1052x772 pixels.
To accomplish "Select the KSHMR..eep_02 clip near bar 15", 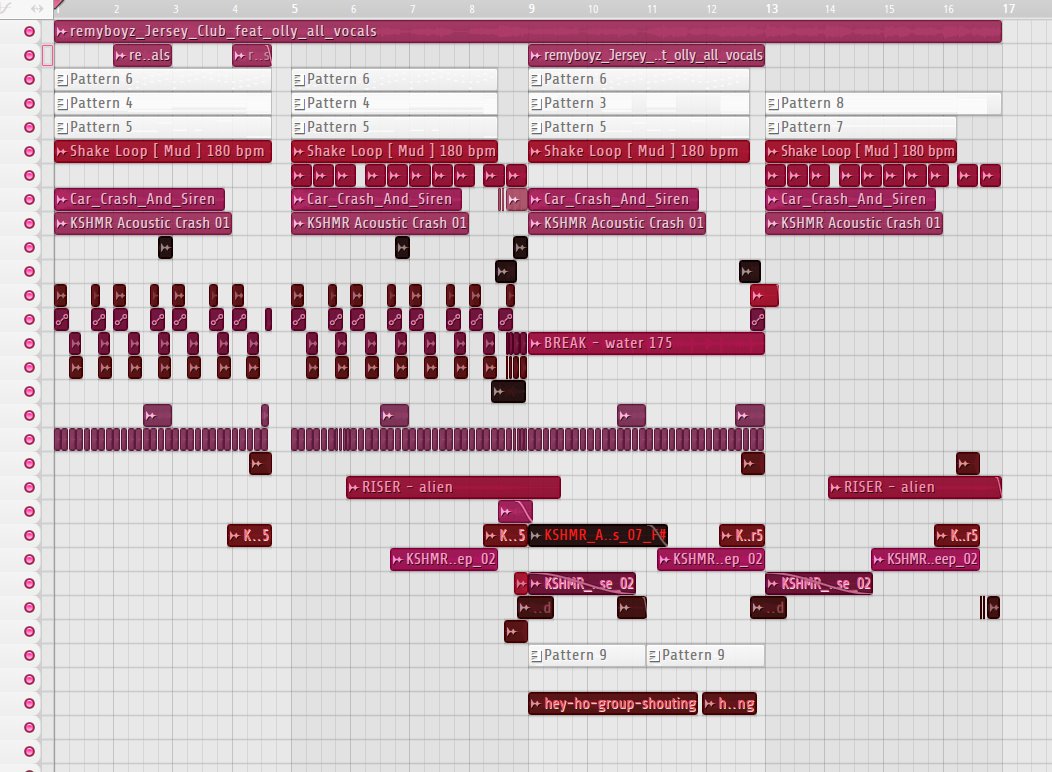I will click(925, 559).
